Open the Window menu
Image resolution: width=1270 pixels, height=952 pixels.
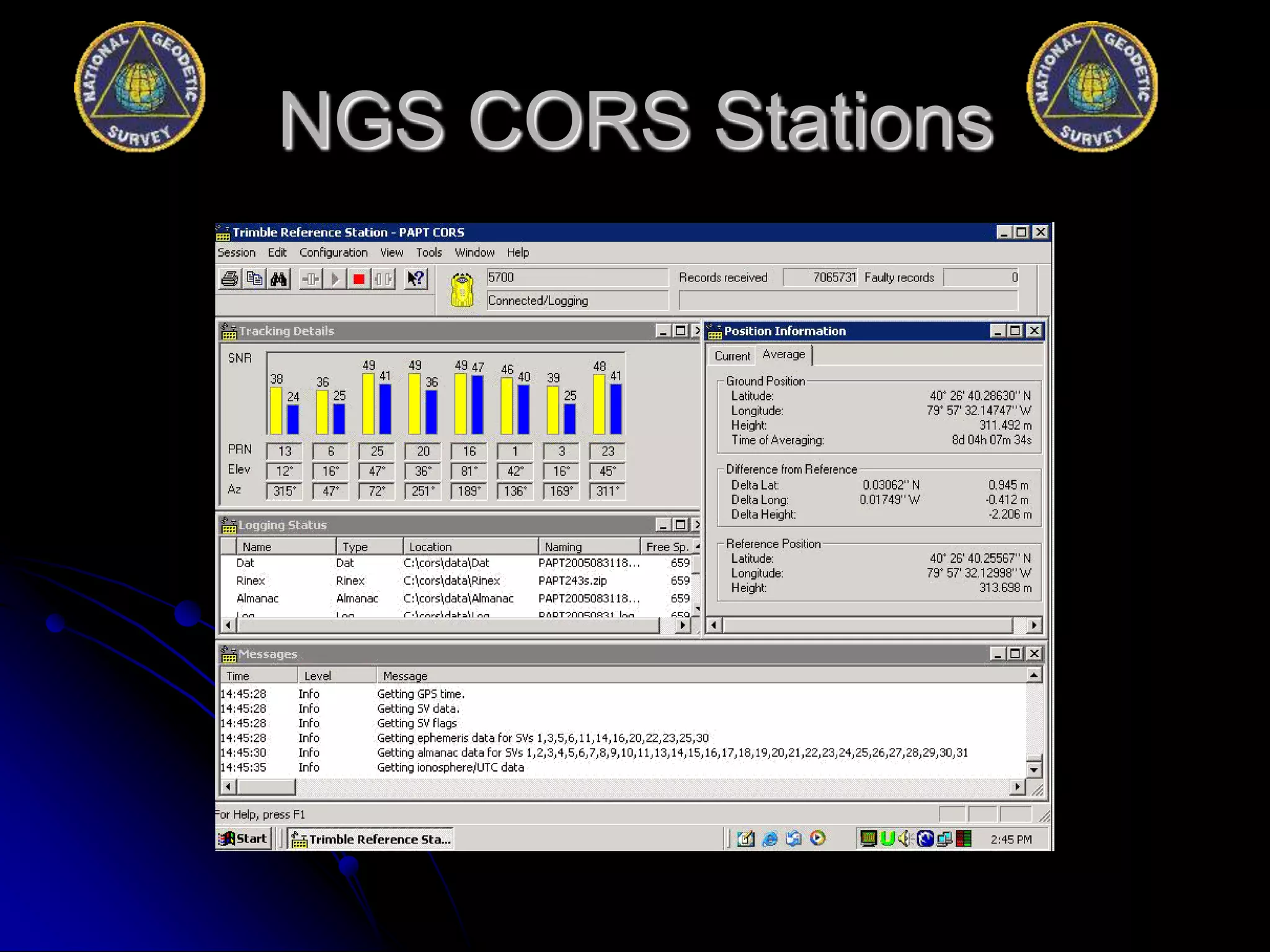(474, 252)
